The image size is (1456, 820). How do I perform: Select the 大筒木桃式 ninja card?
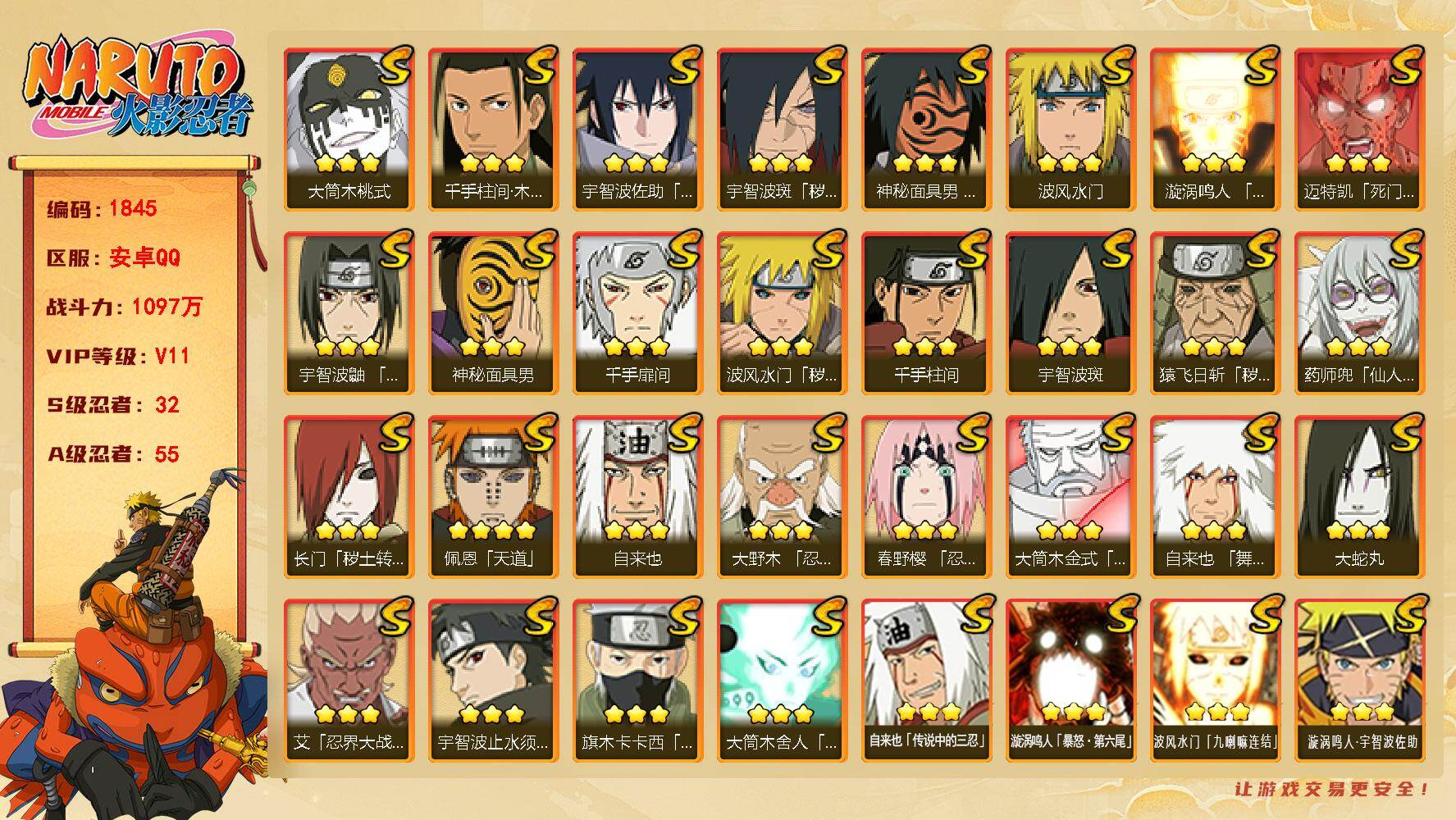pyautogui.click(x=349, y=130)
